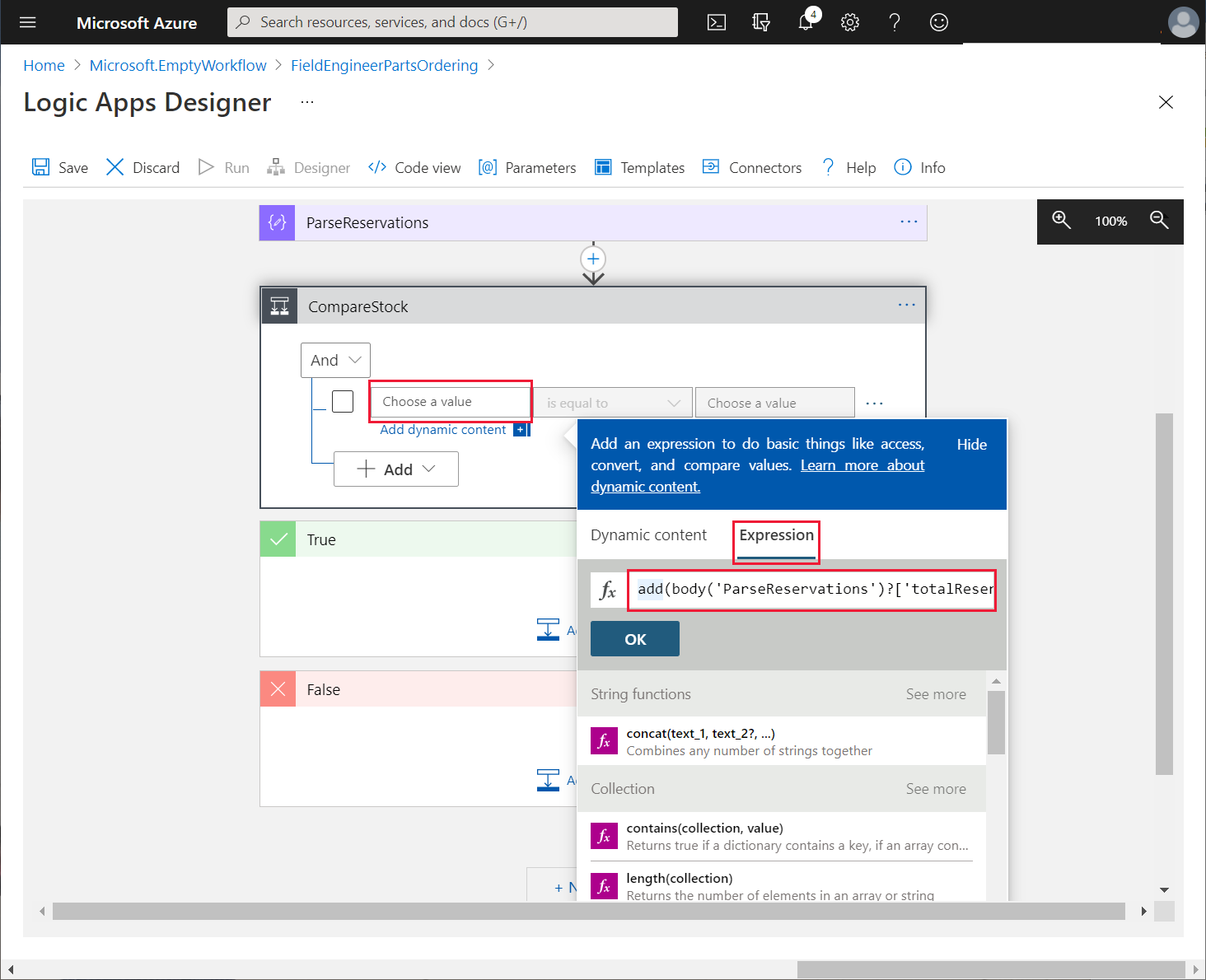Open the feedback smiley icon
Image resolution: width=1206 pixels, height=980 pixels.
click(x=939, y=22)
